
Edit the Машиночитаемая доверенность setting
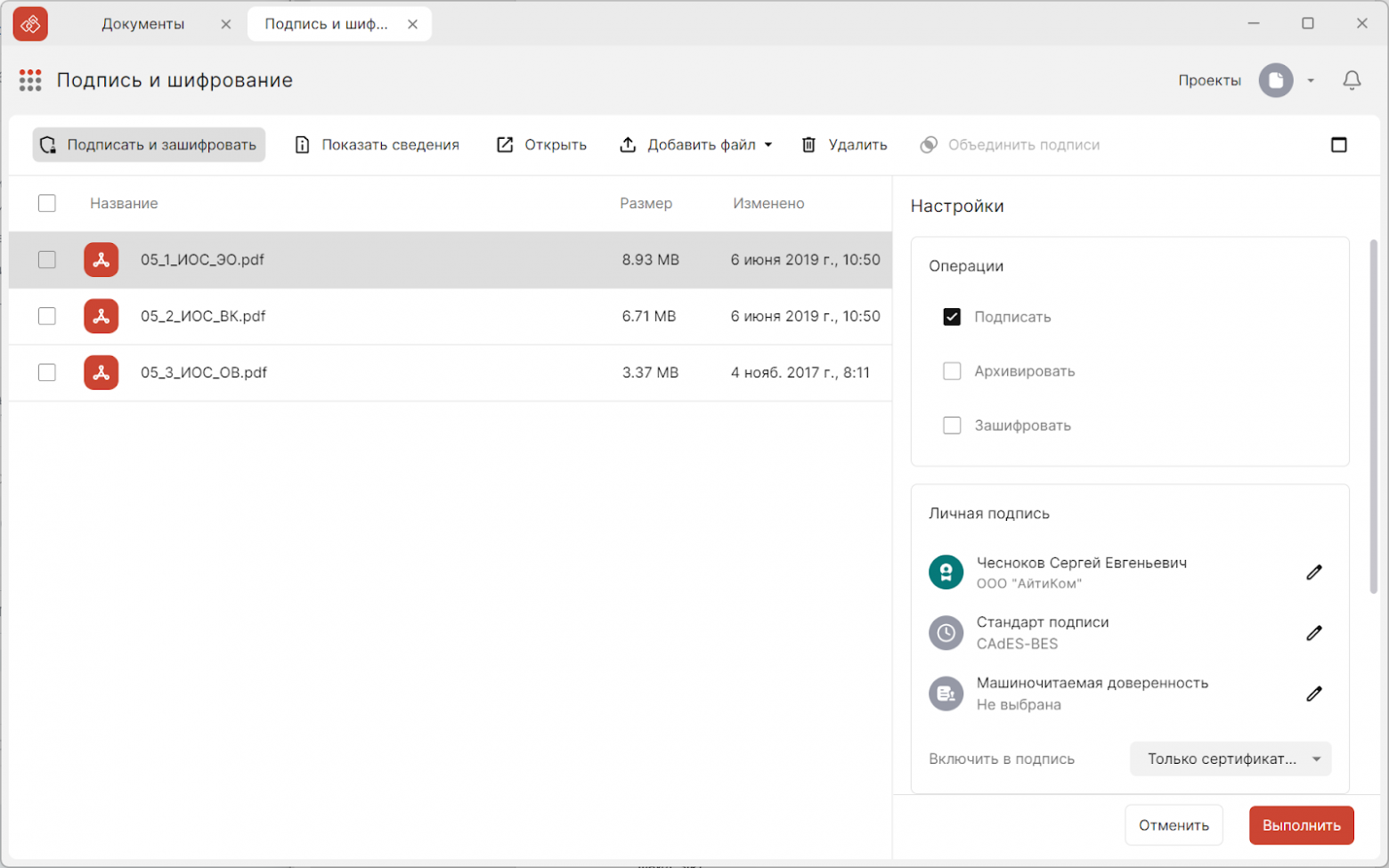1313,694
